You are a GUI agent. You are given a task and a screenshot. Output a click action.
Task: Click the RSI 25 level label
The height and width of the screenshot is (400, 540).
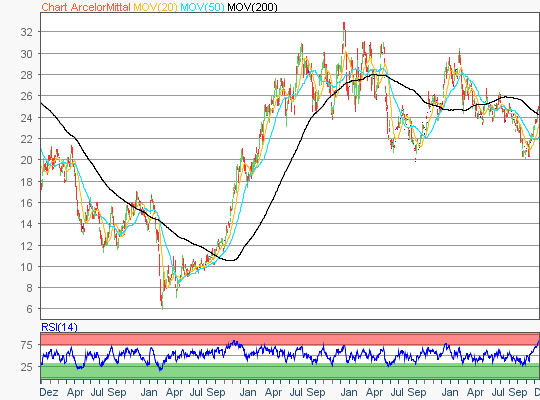(x=27, y=367)
